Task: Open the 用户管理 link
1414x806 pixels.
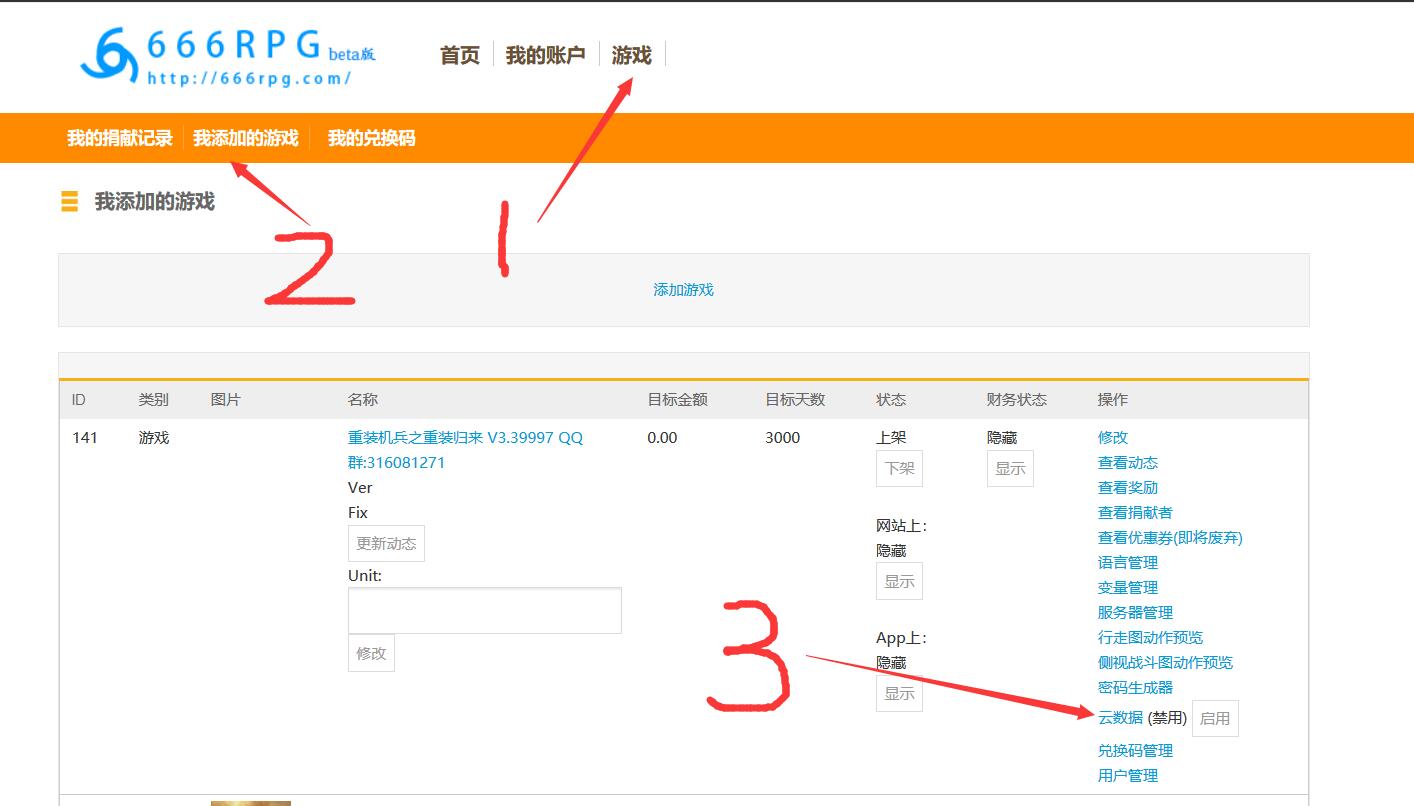Action: (1128, 776)
